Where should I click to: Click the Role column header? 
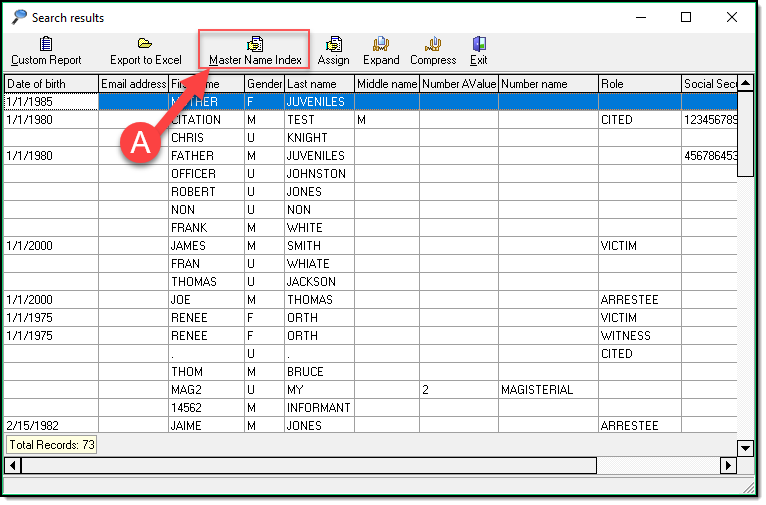639,84
